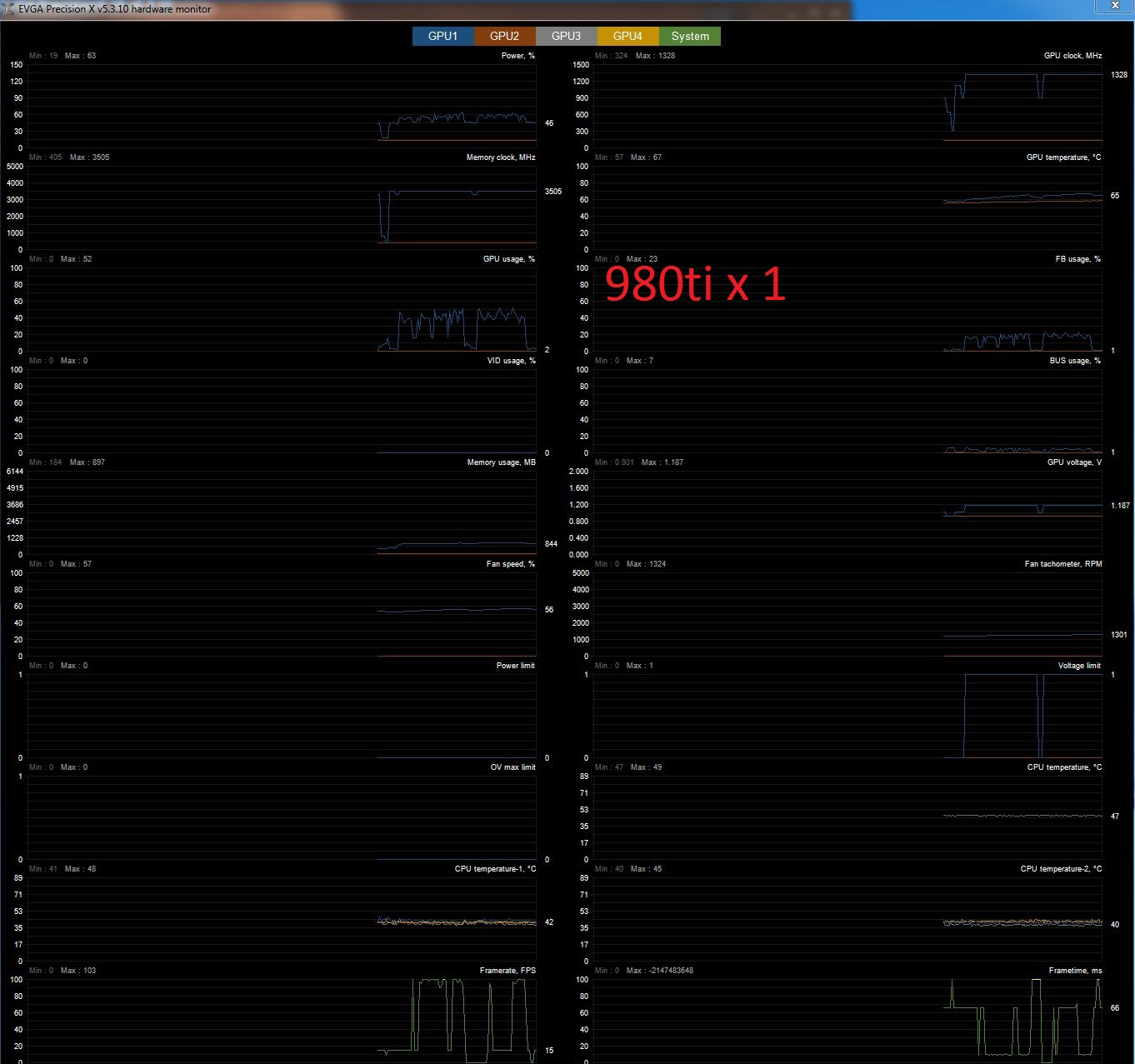This screenshot has width=1135, height=1064.
Task: Click the "Max : 103" text on the Framerate graph
Action: click(x=77, y=971)
